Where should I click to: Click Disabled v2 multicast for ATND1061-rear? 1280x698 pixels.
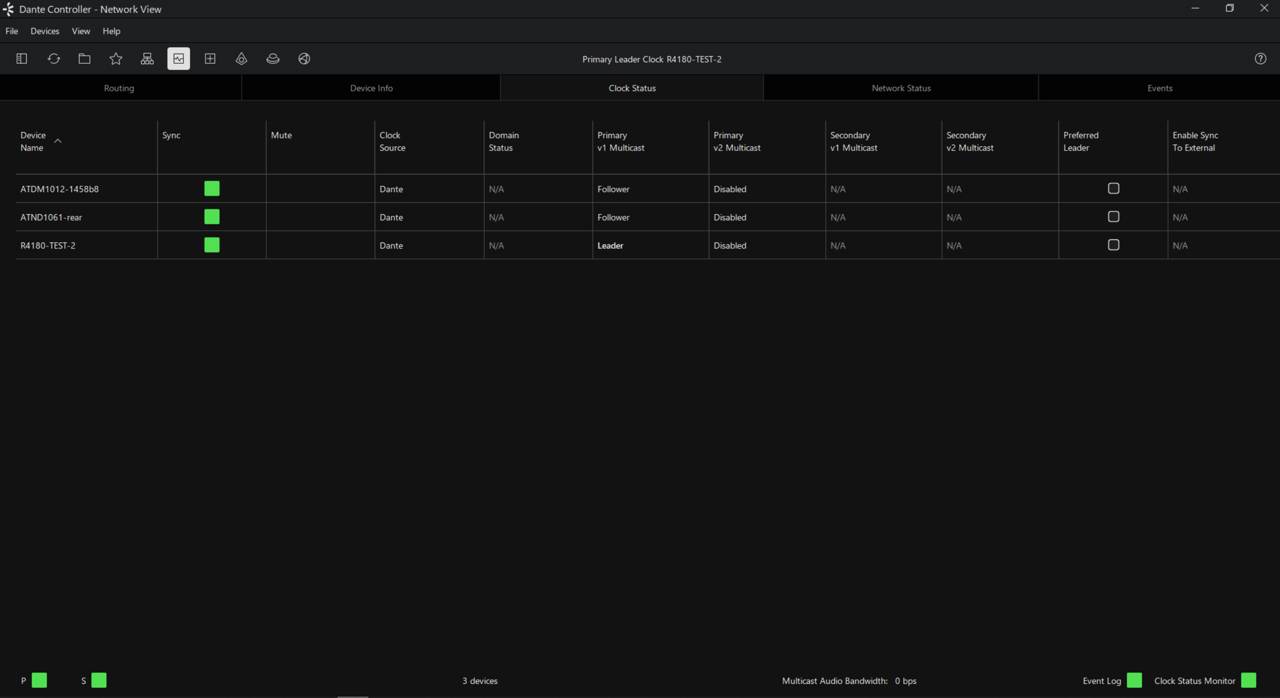730,217
